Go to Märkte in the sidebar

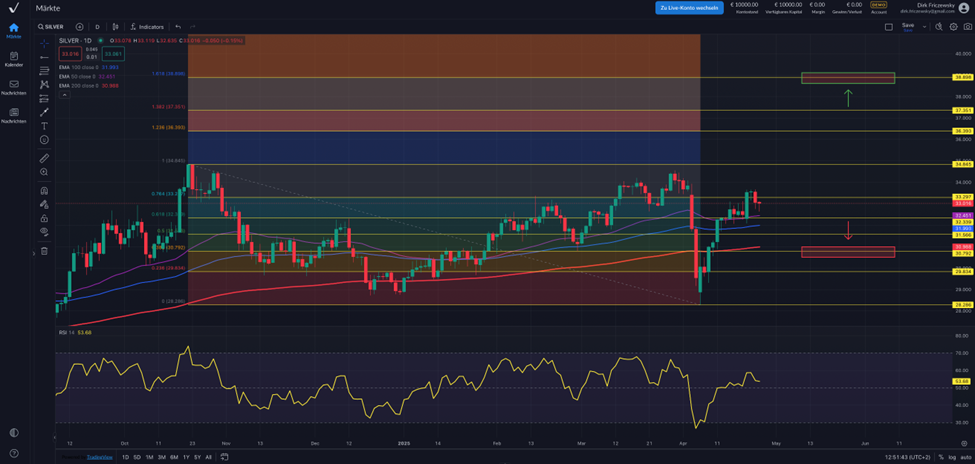[x=14, y=30]
